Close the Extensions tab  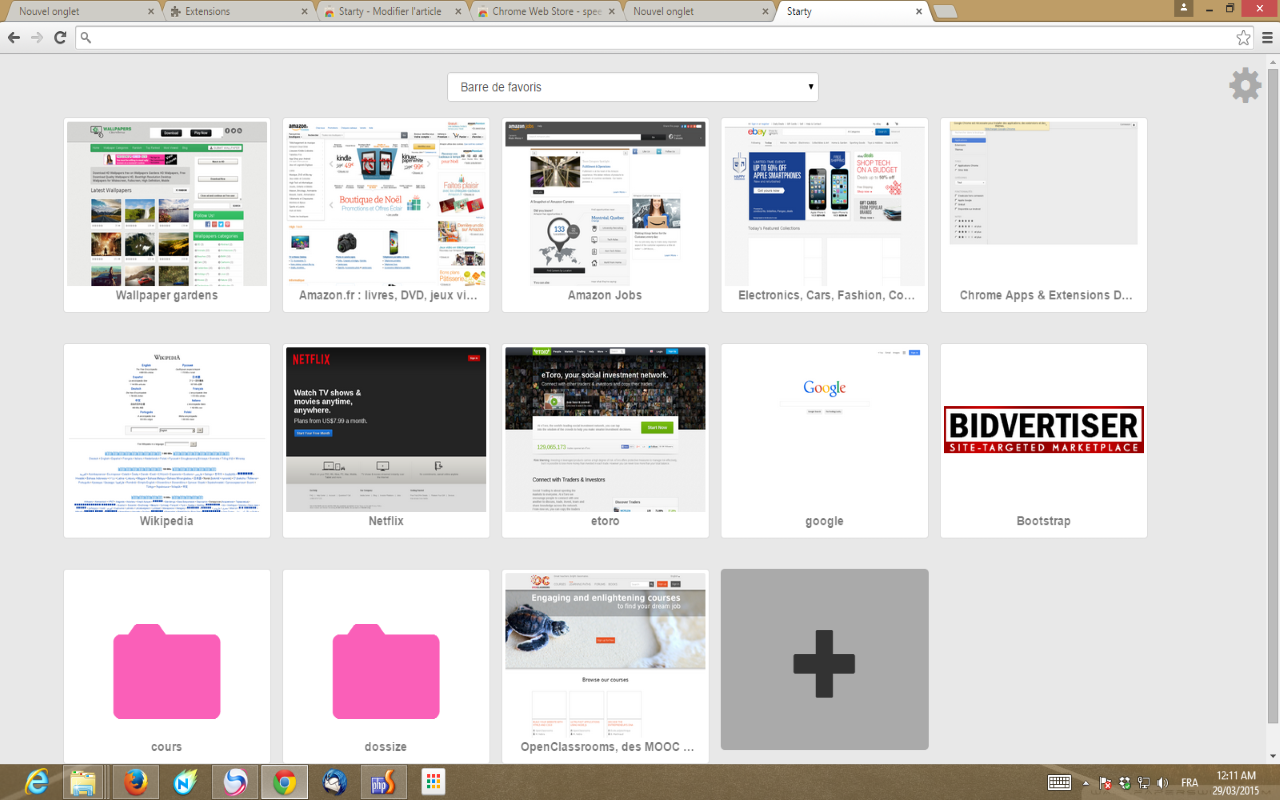(x=305, y=12)
